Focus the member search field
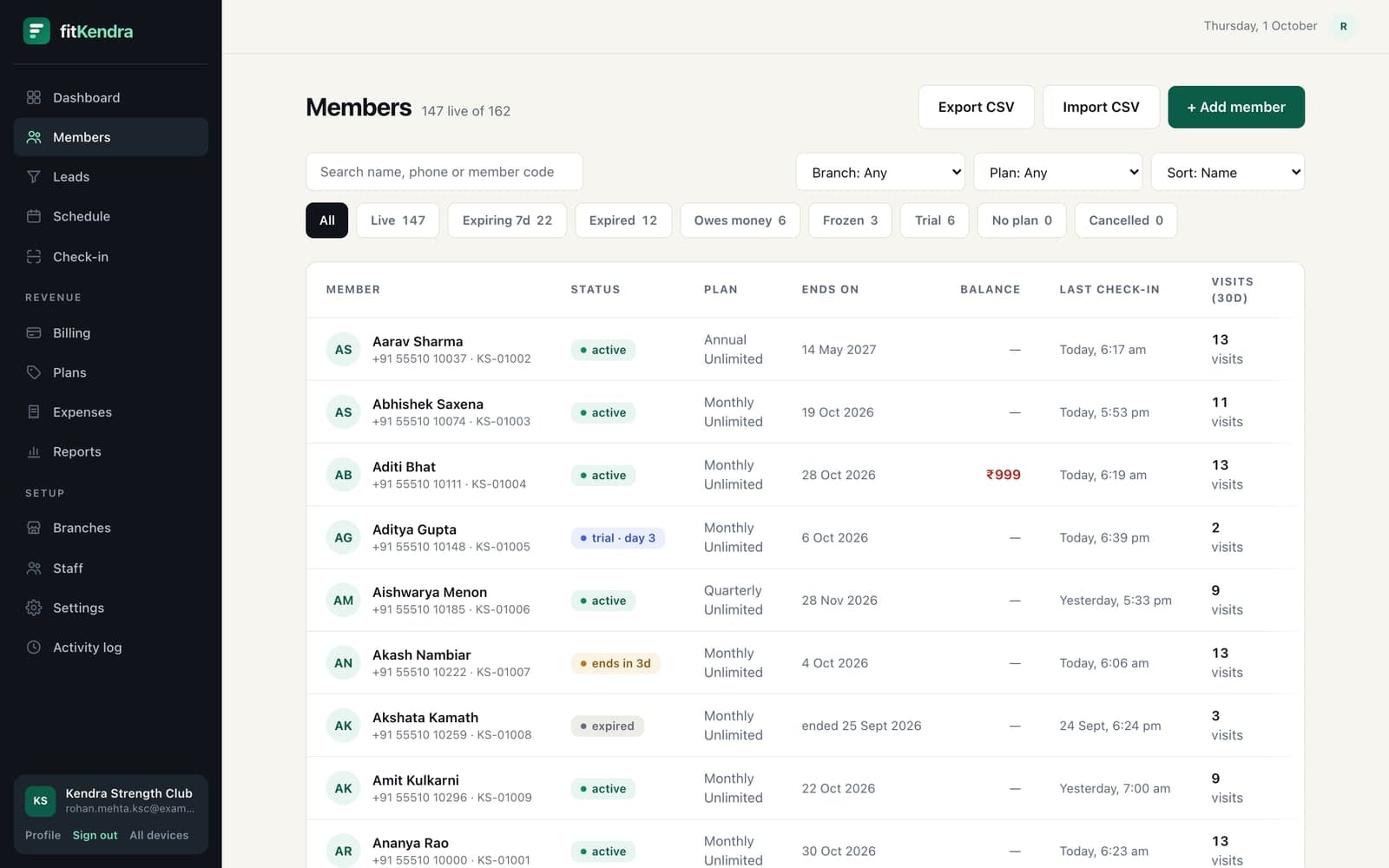This screenshot has height=868, width=1389. 444,172
